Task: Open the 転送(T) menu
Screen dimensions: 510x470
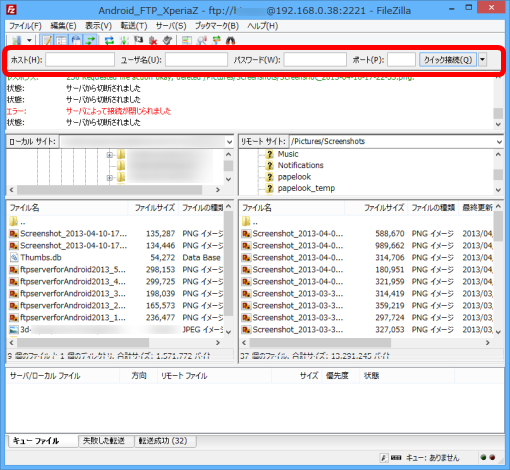Action: pos(134,26)
